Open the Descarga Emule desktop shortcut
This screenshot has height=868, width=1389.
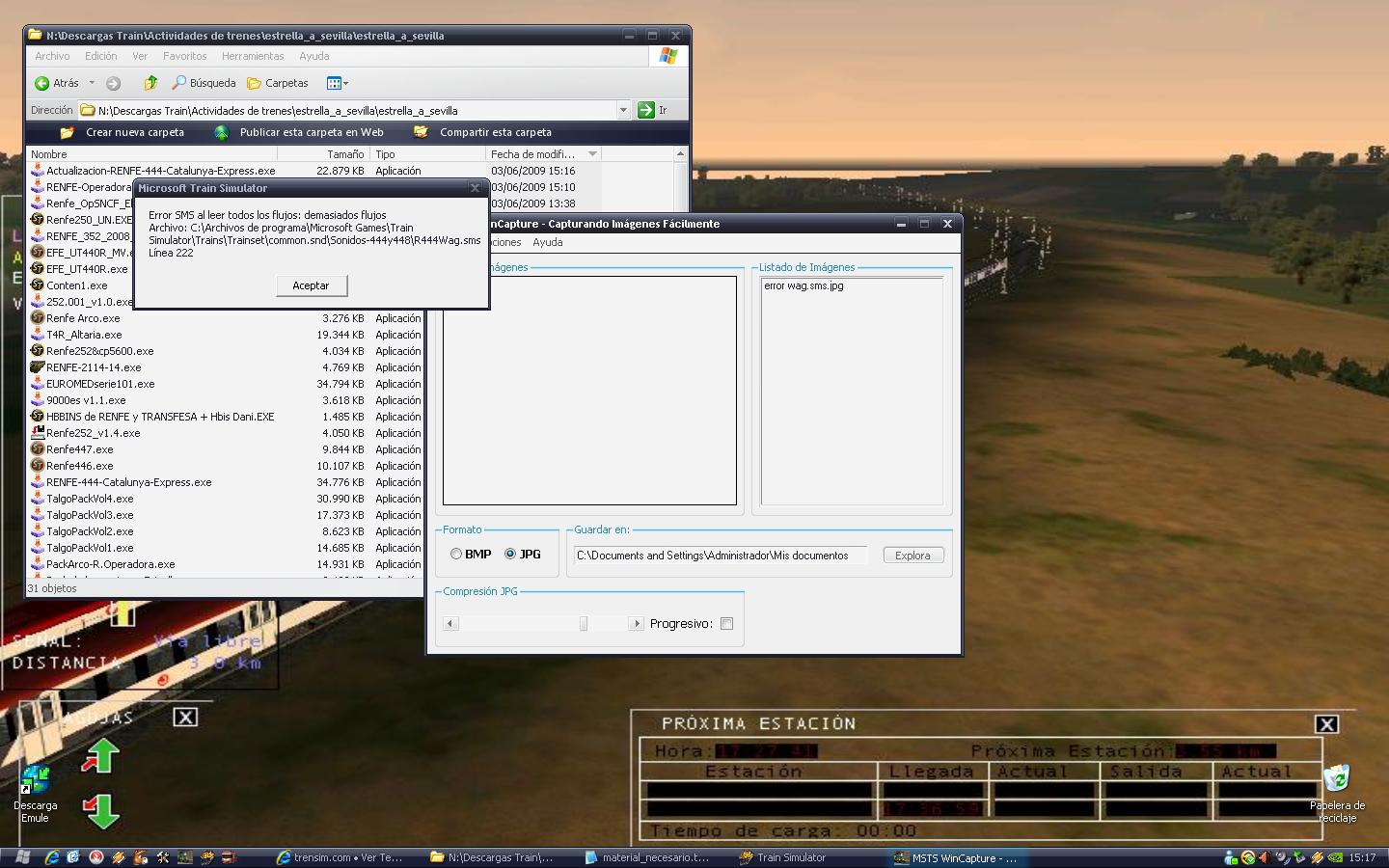(x=36, y=781)
